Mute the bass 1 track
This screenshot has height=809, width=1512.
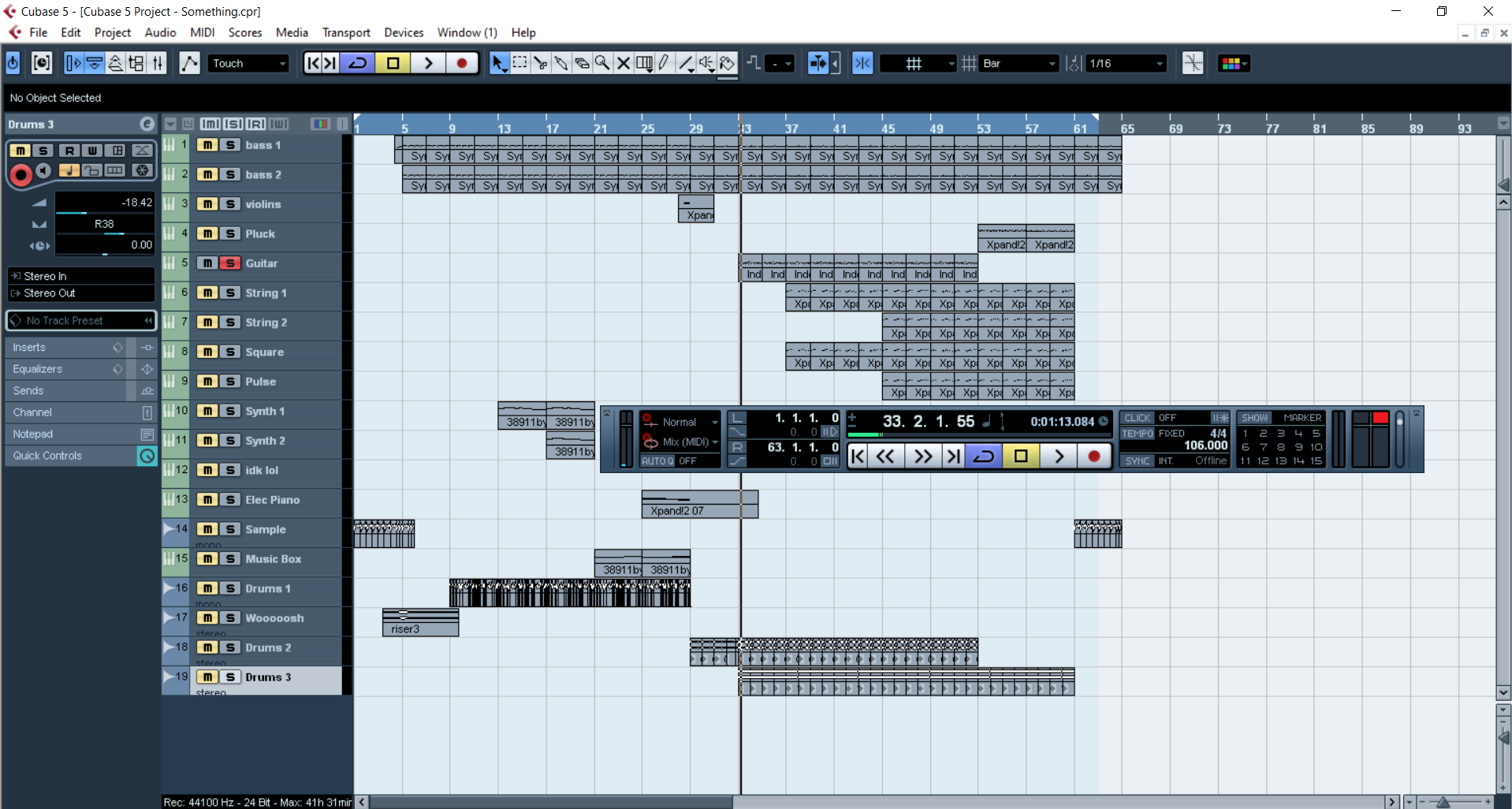(x=207, y=145)
